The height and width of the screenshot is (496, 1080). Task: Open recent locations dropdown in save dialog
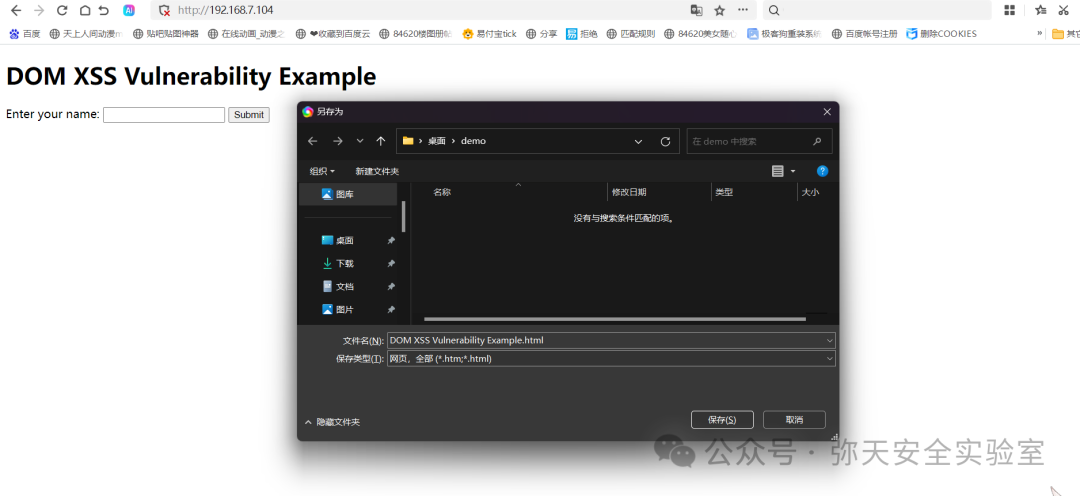click(360, 141)
